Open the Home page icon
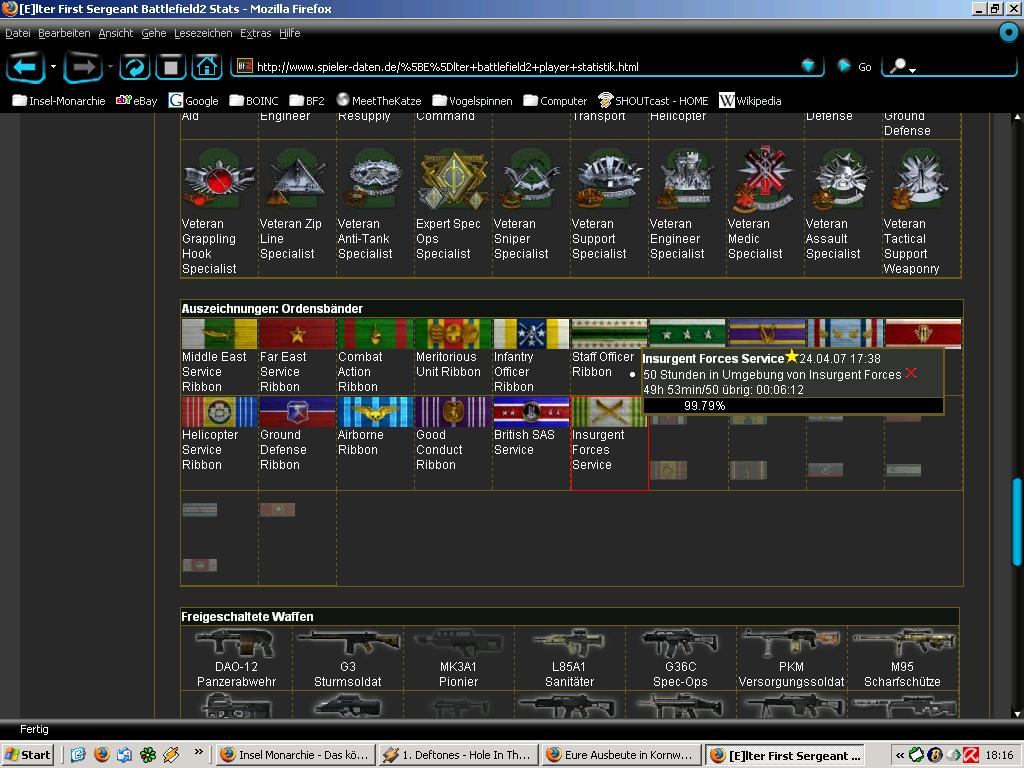Viewport: 1024px width, 768px height. tap(207, 67)
